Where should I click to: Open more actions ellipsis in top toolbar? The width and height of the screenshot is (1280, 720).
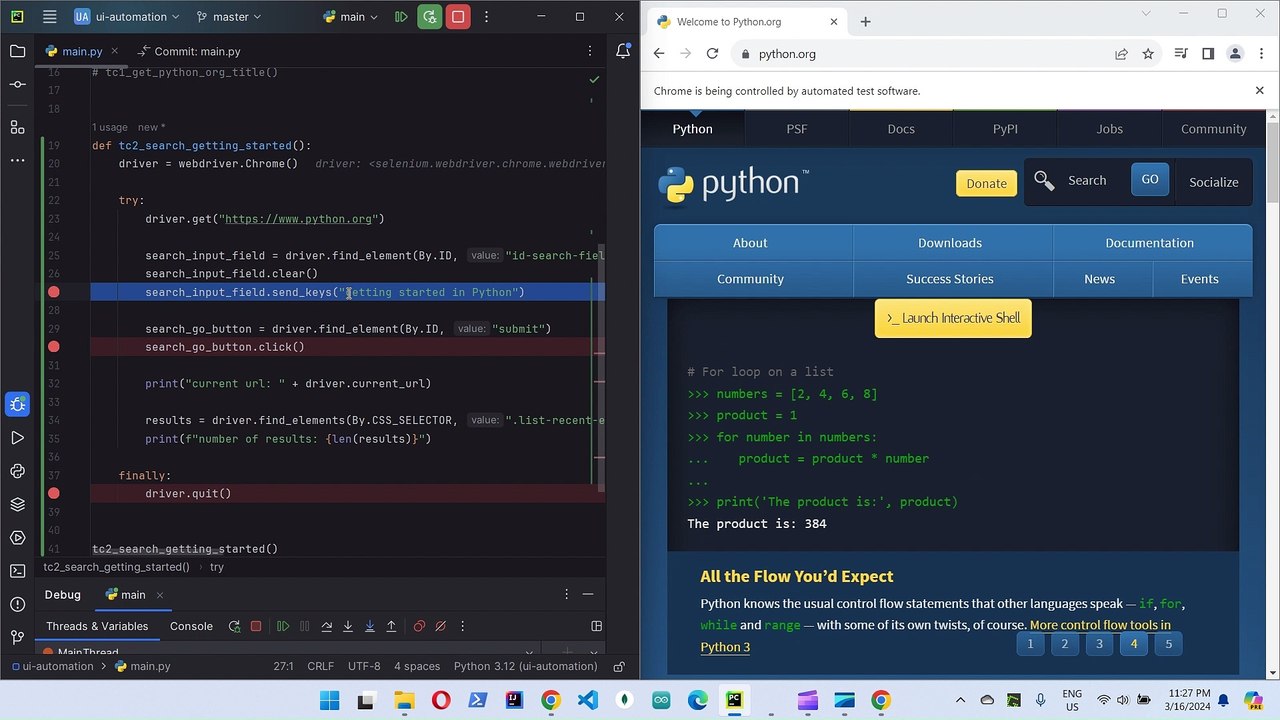point(487,17)
